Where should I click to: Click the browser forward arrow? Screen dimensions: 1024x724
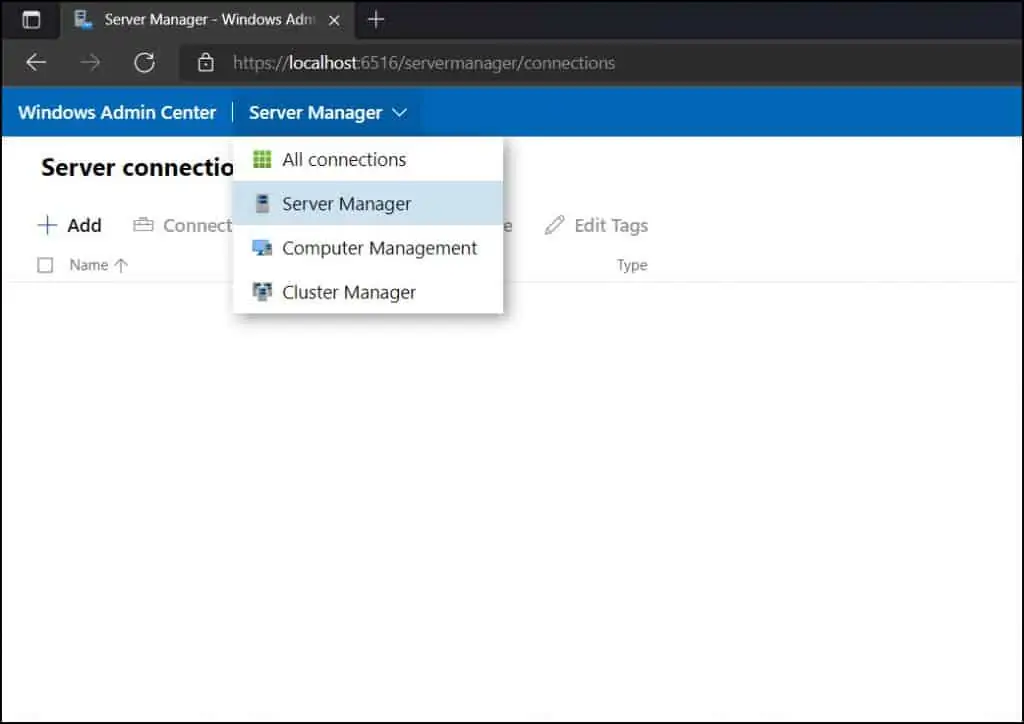click(x=90, y=63)
